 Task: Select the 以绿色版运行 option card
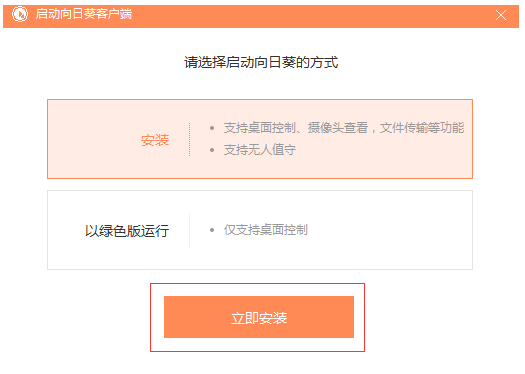pyautogui.click(x=260, y=230)
